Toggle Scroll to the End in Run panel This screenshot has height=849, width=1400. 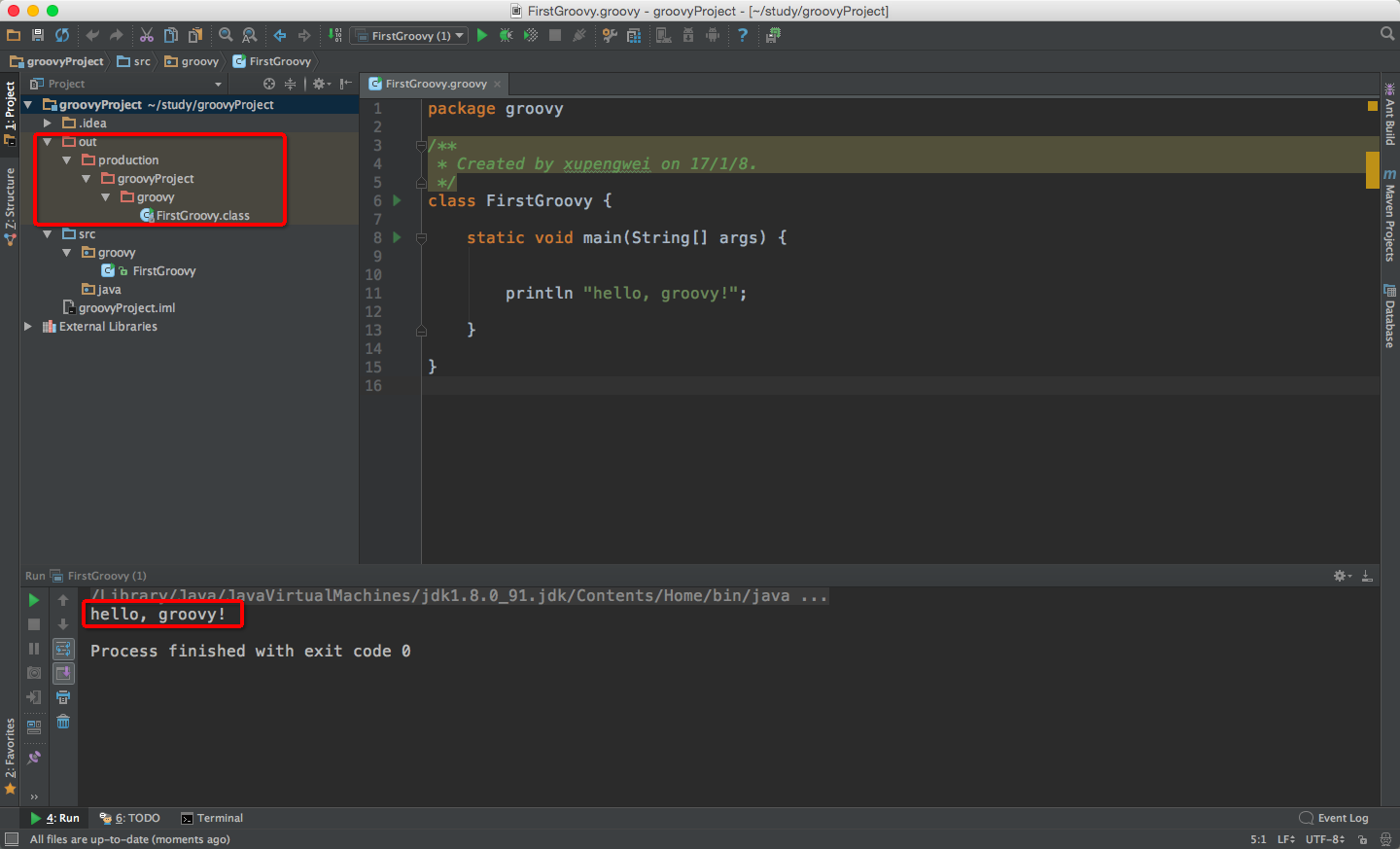[63, 673]
